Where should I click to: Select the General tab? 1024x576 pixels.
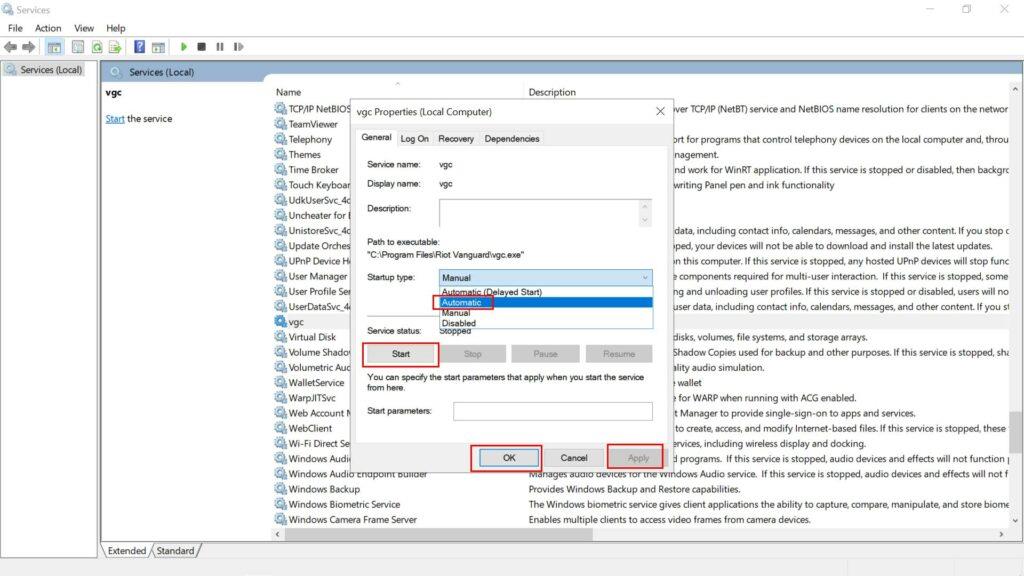click(x=376, y=137)
